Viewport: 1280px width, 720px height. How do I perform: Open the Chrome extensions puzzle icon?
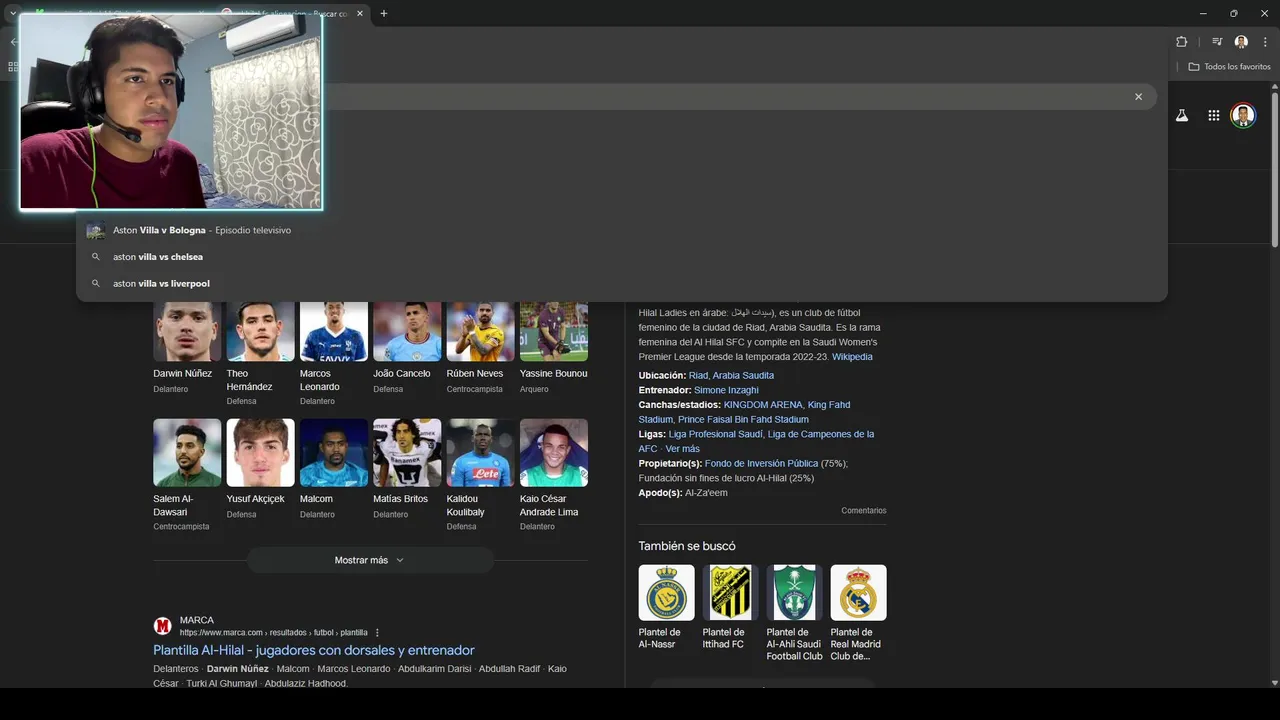pos(1182,42)
